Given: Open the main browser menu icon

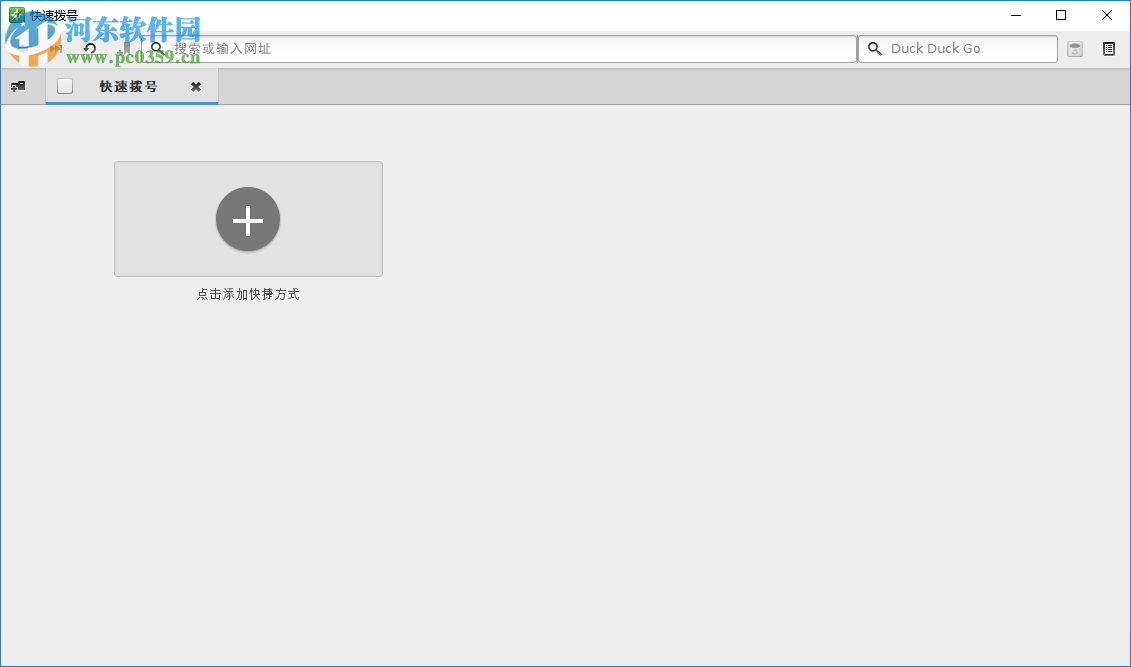Looking at the screenshot, I should [x=1108, y=48].
